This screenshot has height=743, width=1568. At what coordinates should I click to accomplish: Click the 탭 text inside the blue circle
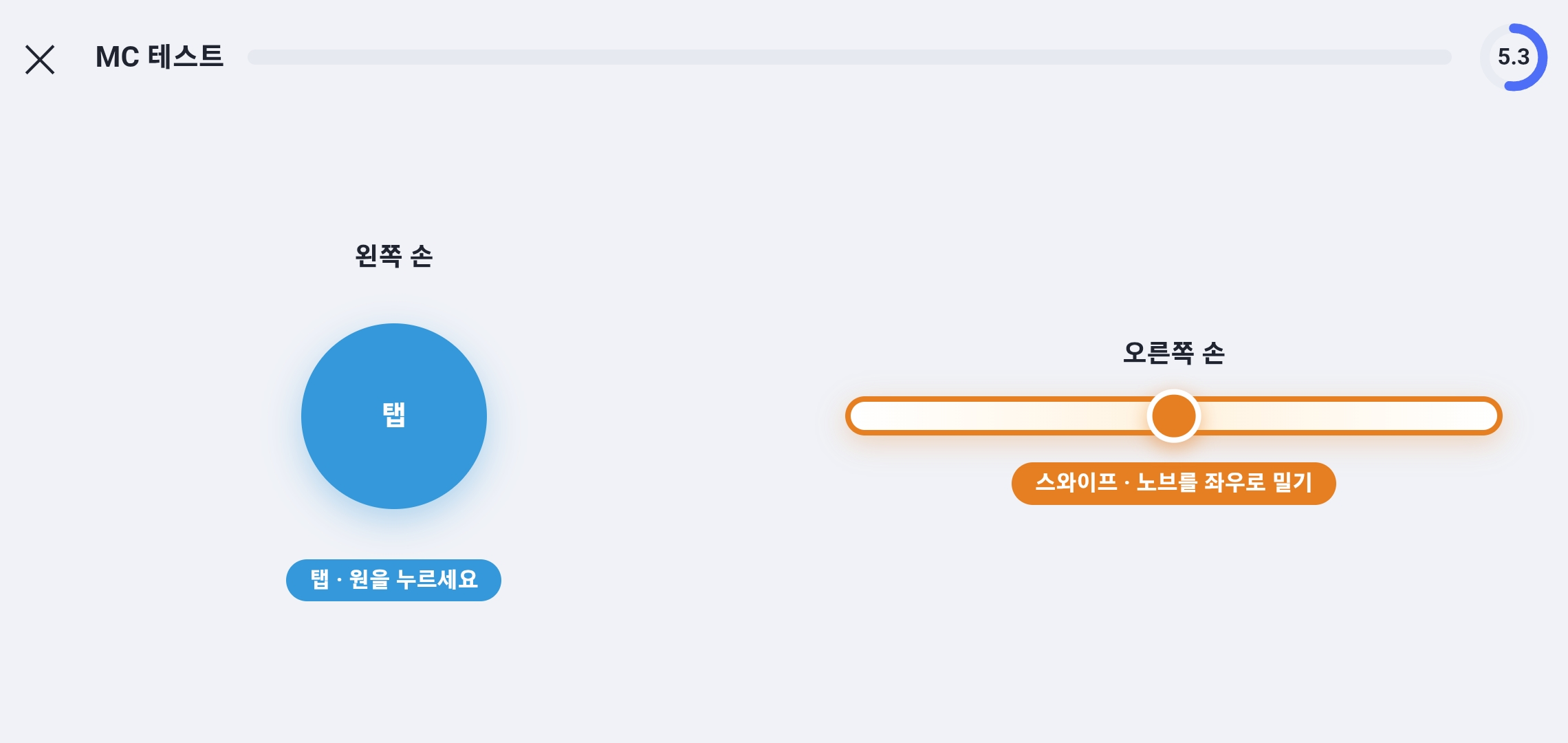point(394,415)
